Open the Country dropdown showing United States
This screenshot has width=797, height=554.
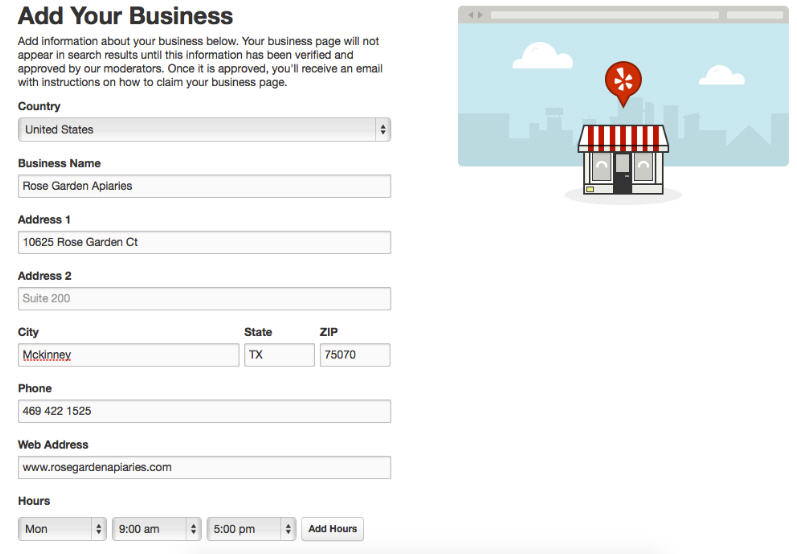click(x=204, y=130)
